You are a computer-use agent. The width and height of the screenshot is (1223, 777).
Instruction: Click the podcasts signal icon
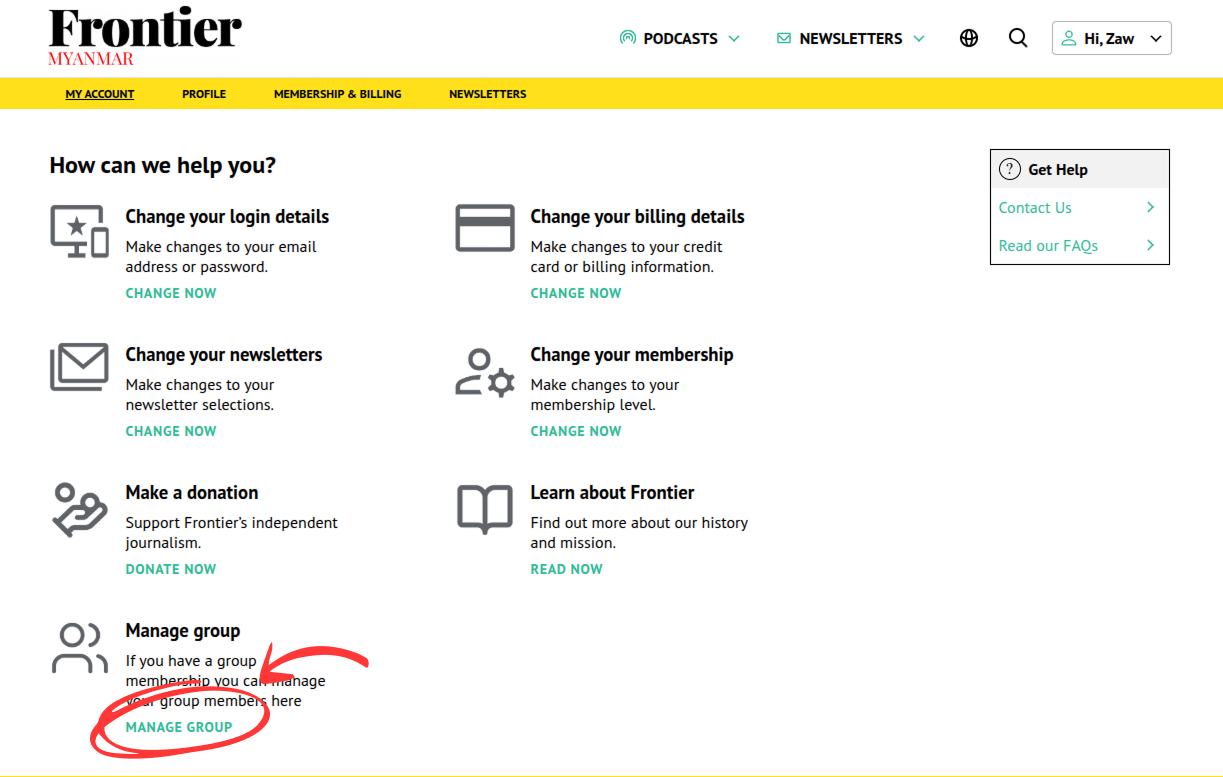click(x=627, y=38)
